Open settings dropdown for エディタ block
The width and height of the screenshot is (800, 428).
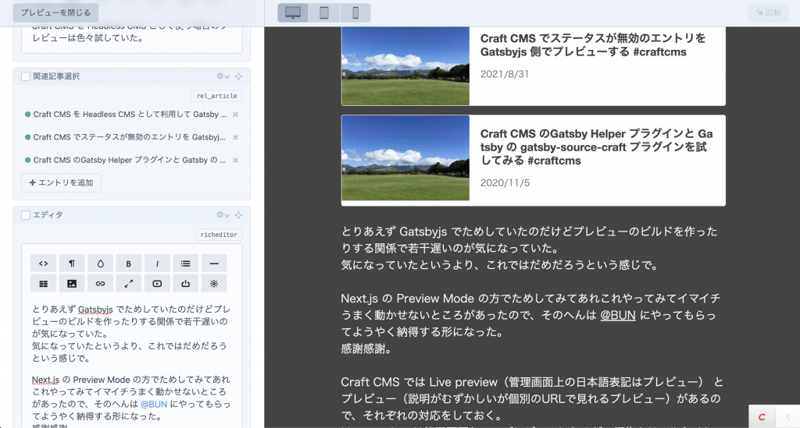[x=223, y=215]
